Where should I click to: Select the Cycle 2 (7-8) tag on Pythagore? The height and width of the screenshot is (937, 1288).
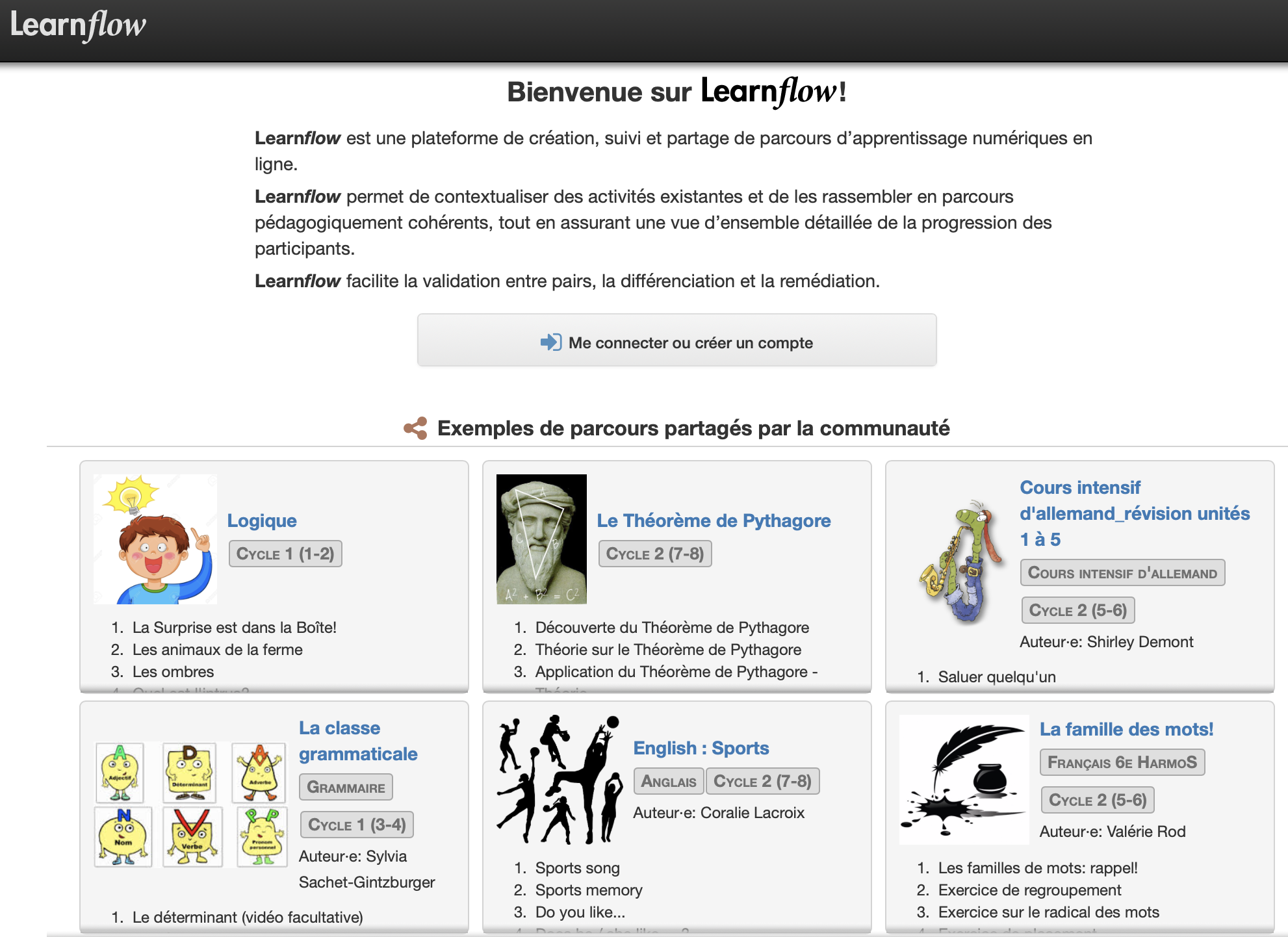655,554
